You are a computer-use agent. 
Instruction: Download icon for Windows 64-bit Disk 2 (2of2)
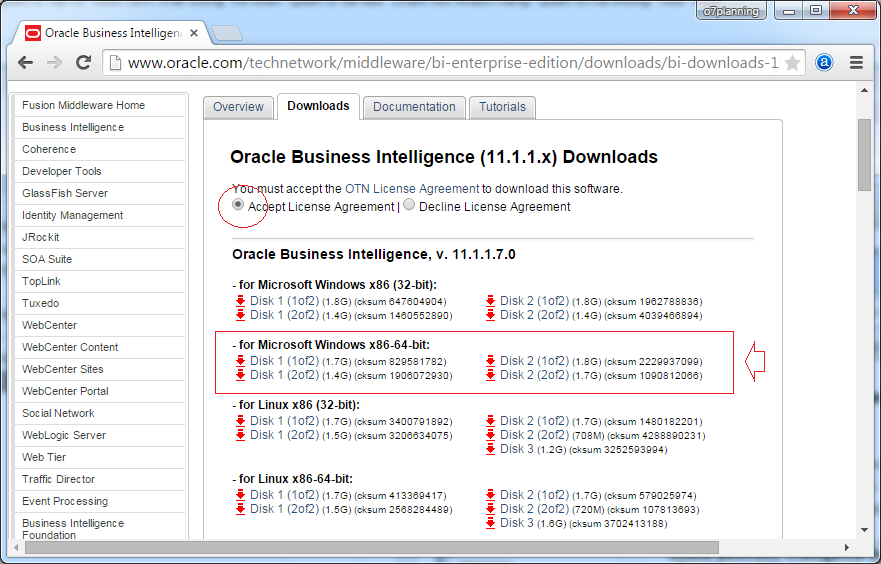coord(491,375)
